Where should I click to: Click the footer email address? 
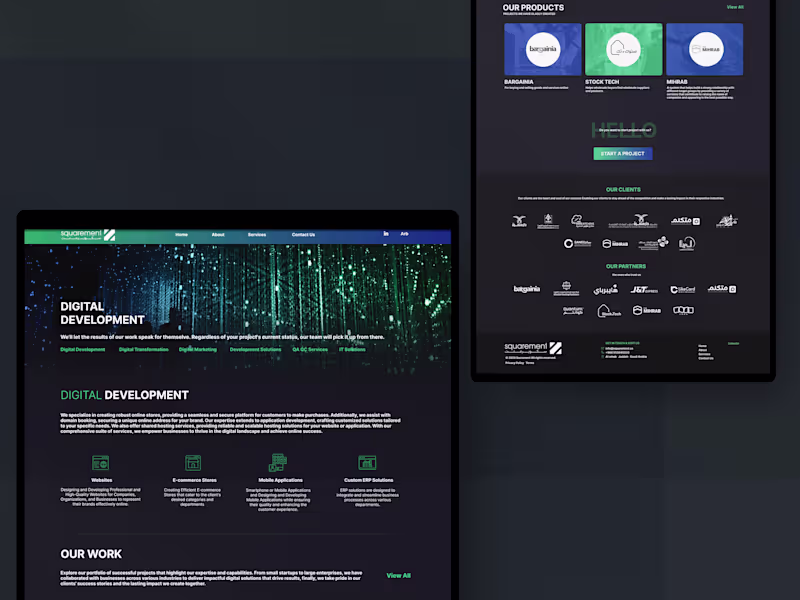pyautogui.click(x=619, y=348)
